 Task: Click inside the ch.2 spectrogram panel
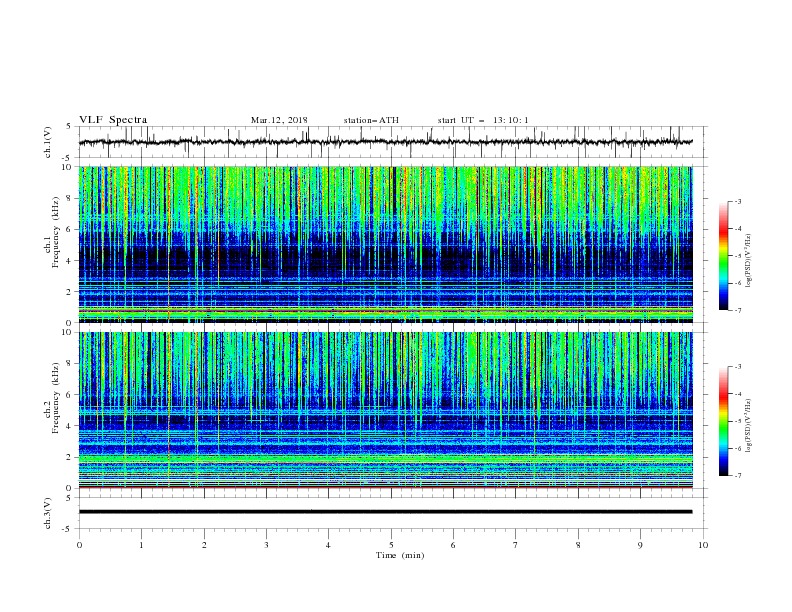386,410
